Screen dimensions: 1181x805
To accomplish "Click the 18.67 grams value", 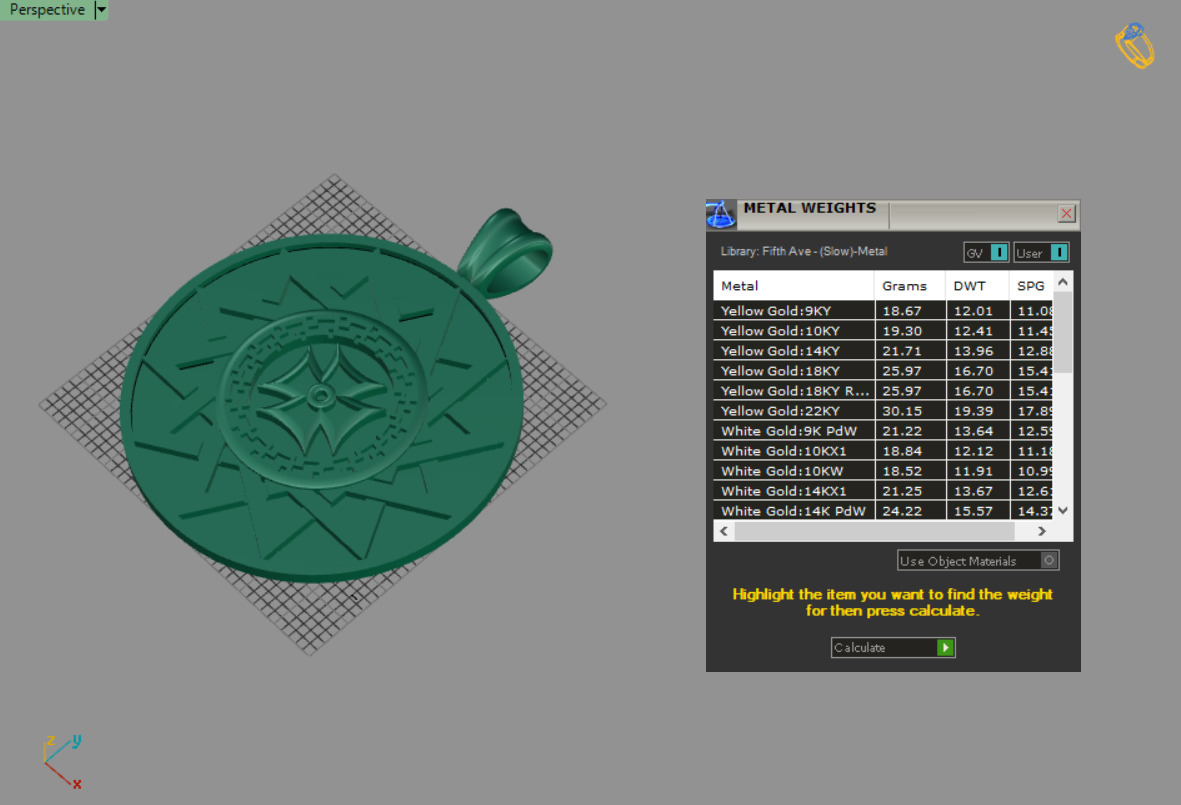I will click(x=902, y=311).
